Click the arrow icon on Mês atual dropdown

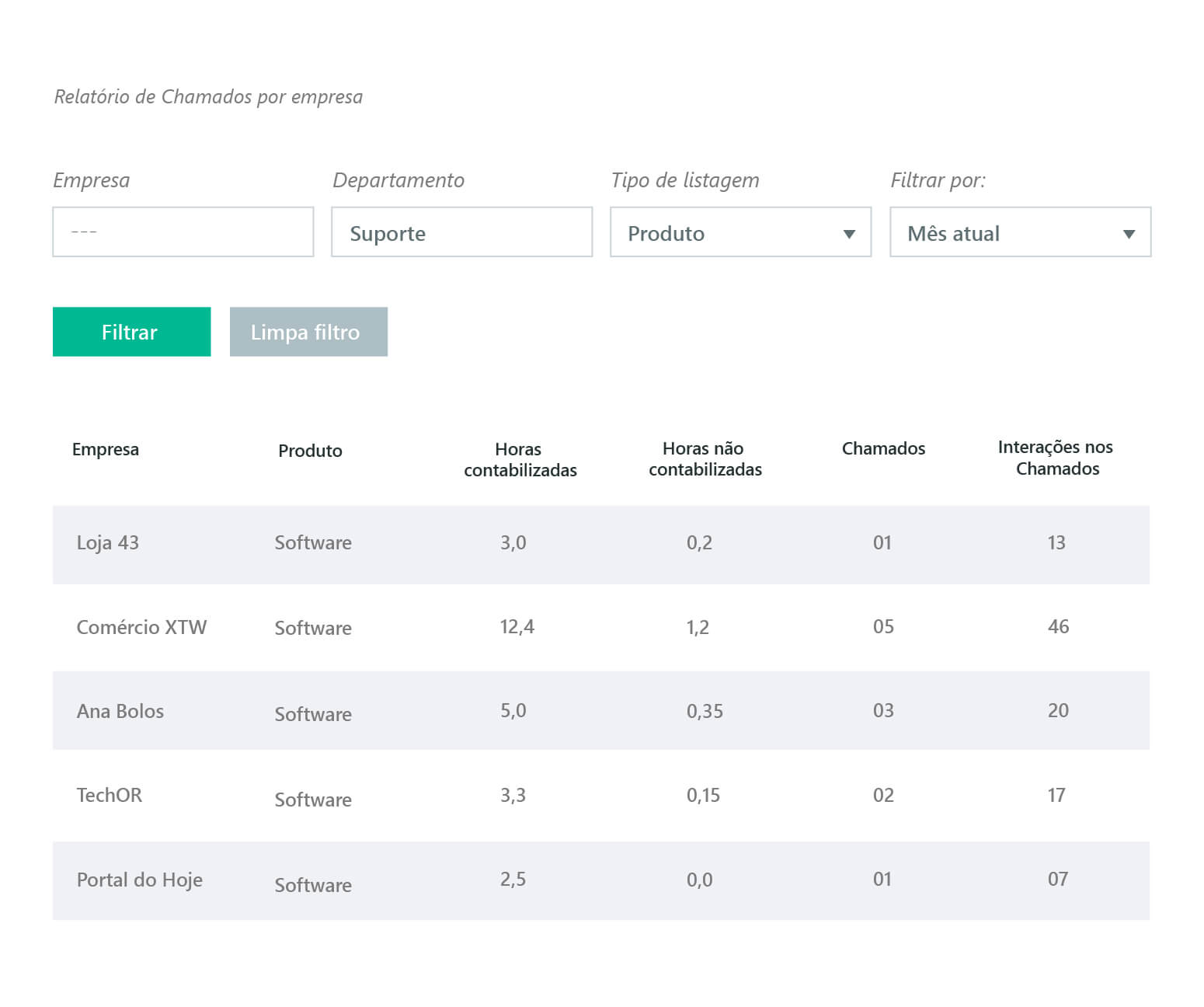(1129, 234)
